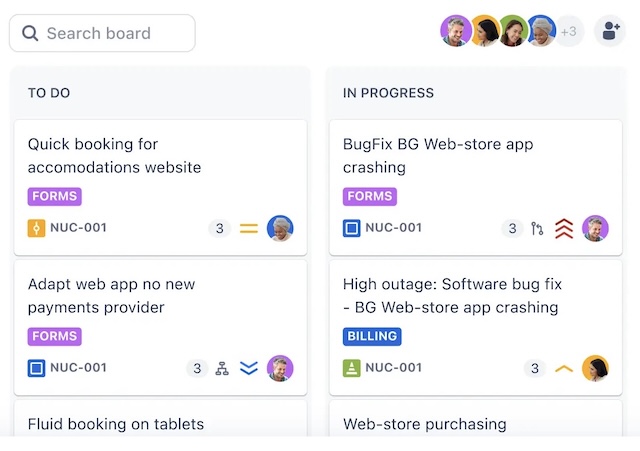The width and height of the screenshot is (640, 451).
Task: Click the Search board field
Action: click(102, 33)
